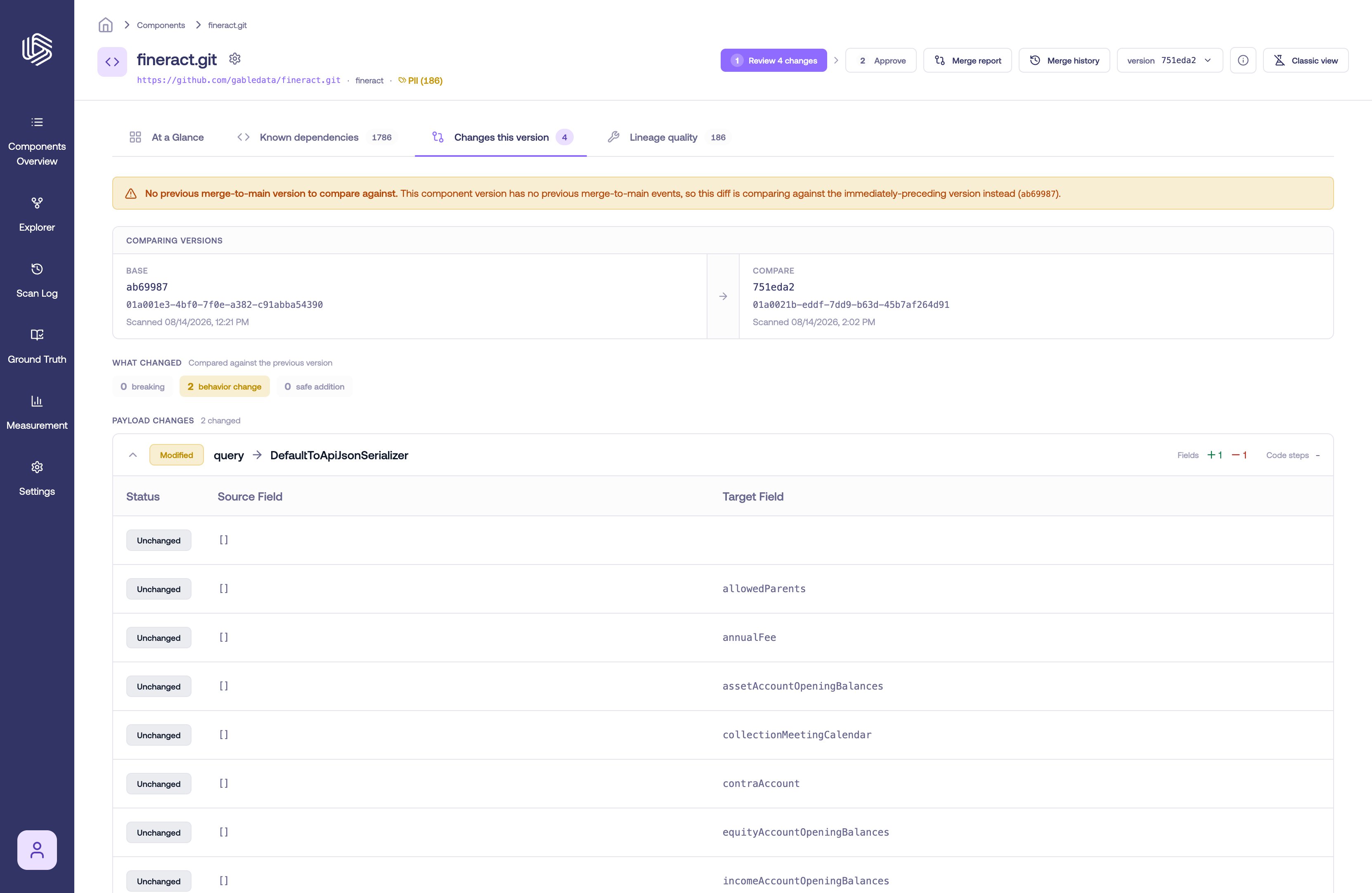Click the info circle icon button
This screenshot has height=893, width=1372.
point(1243,61)
